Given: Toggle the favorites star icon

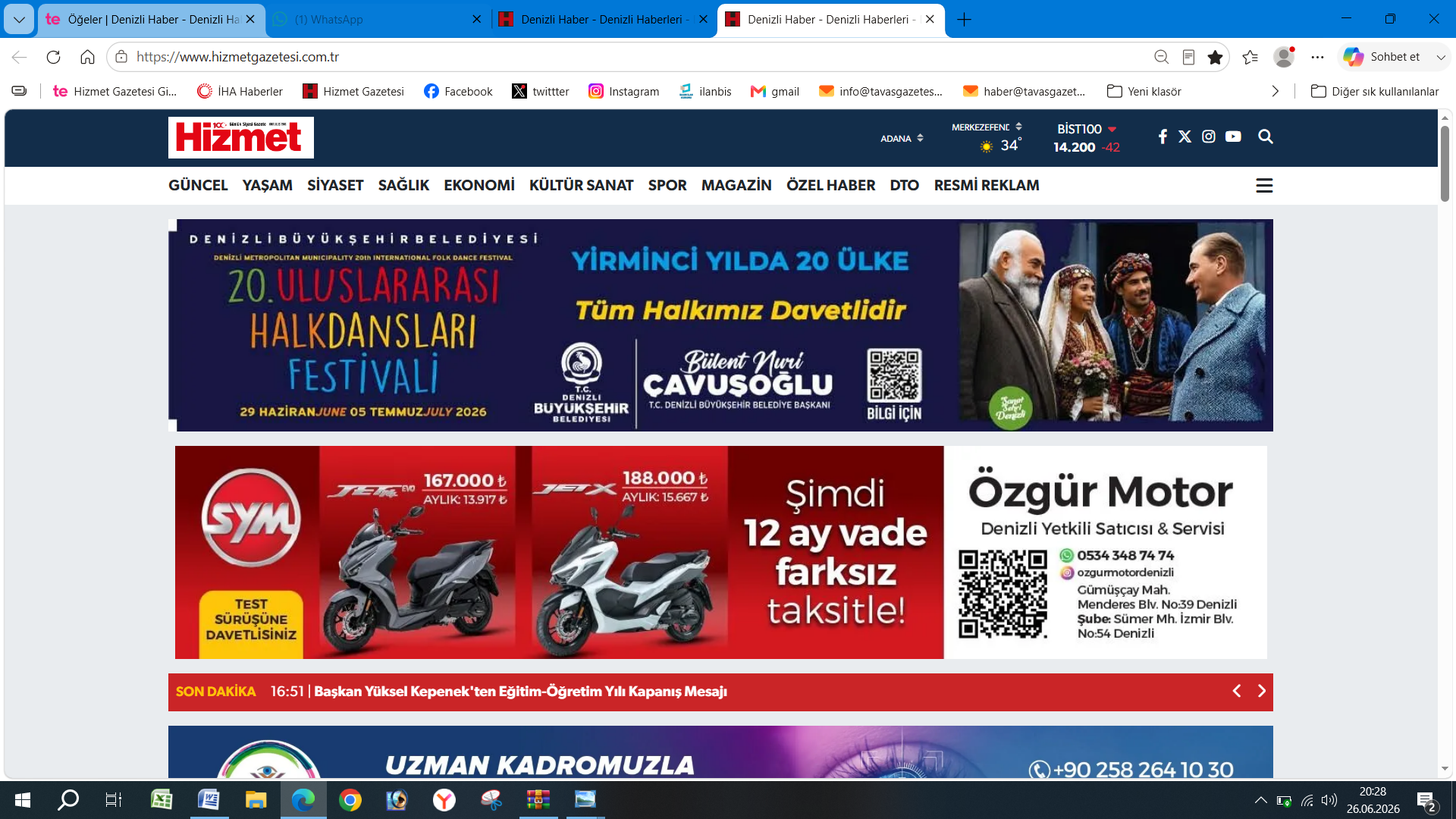Looking at the screenshot, I should [x=1215, y=57].
